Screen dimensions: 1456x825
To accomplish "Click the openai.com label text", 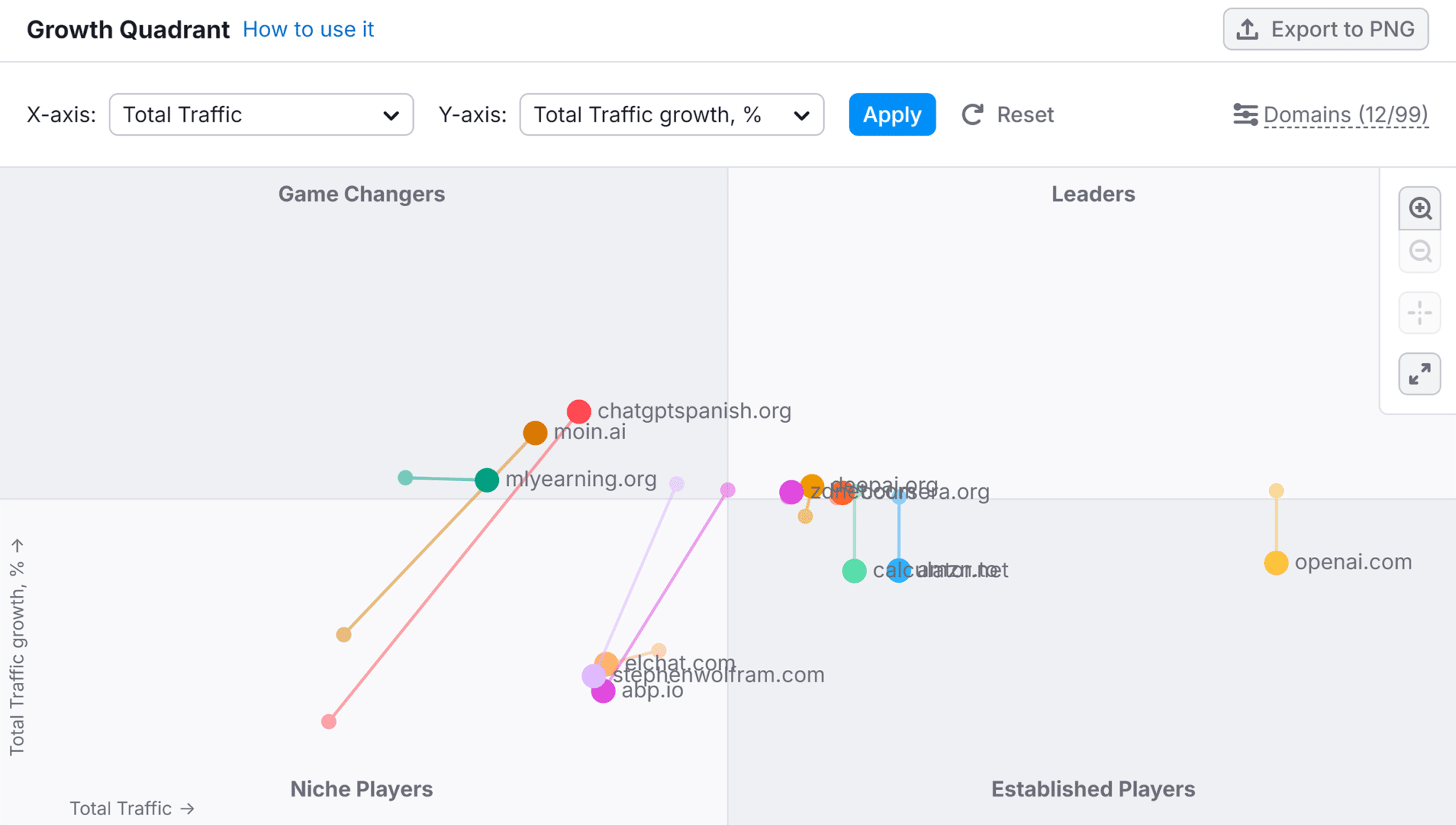I will [1353, 562].
